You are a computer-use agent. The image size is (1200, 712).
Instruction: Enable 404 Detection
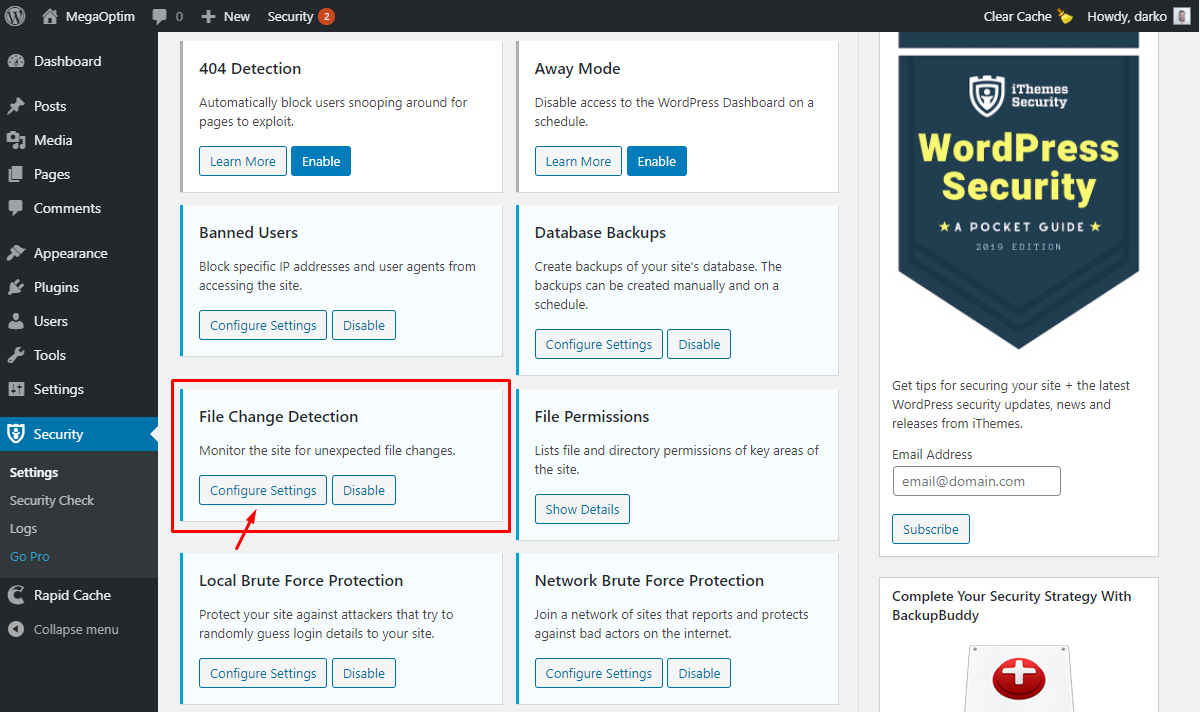(x=321, y=161)
